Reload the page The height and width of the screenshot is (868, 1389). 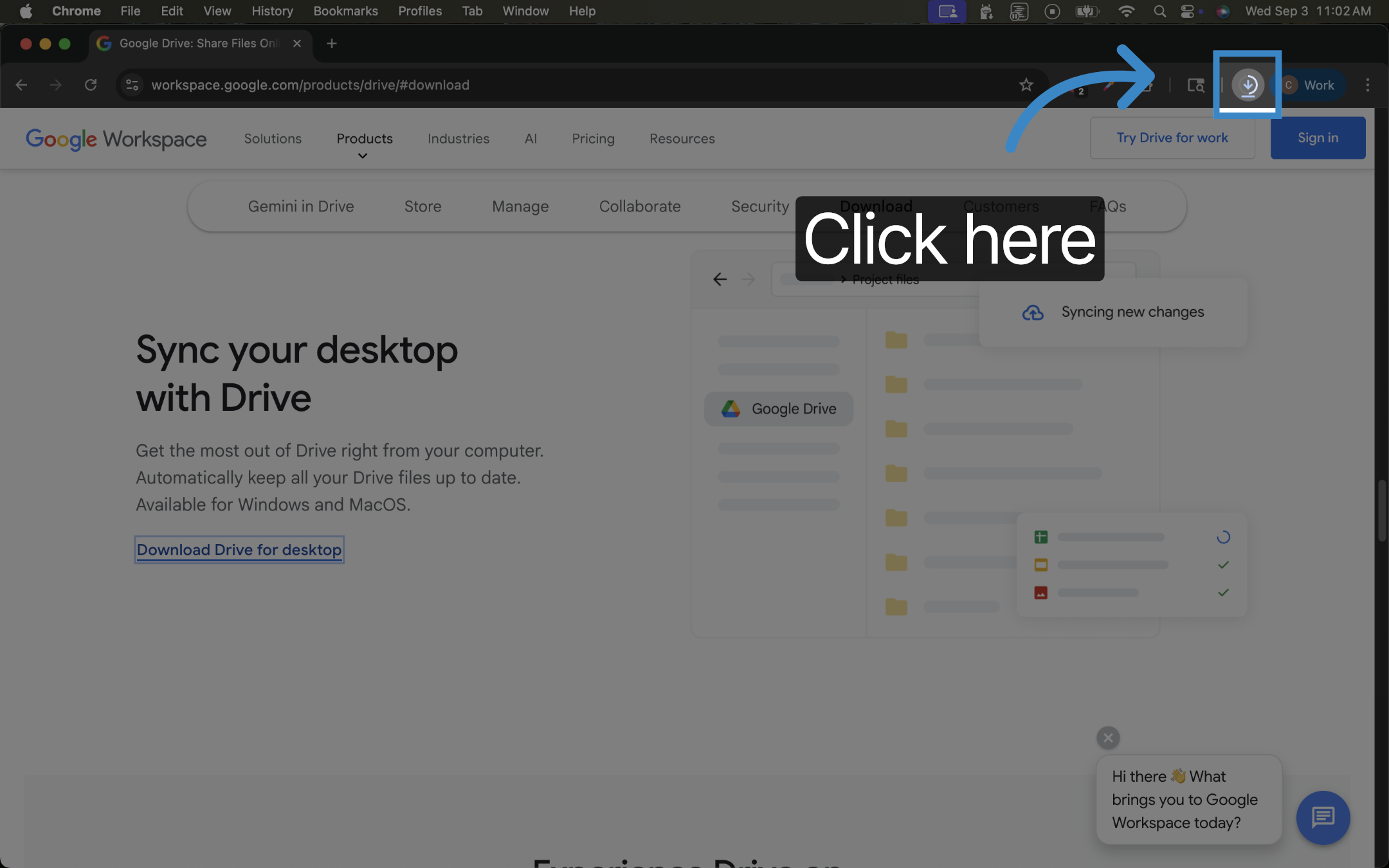[91, 85]
